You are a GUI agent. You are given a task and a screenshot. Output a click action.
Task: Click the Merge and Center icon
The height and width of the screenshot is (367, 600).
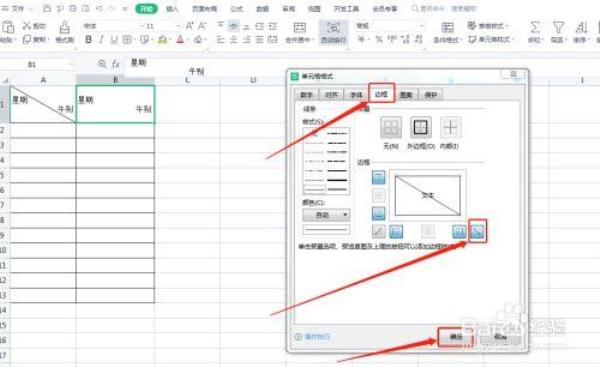click(300, 28)
